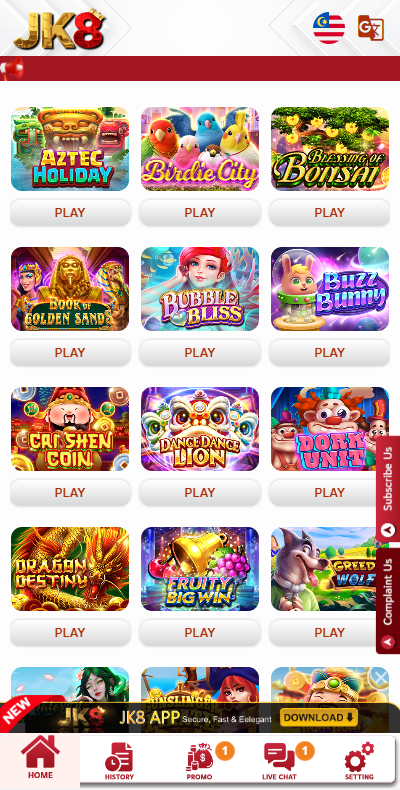The height and width of the screenshot is (790, 400).
Task: Open the Malaysia flag language selector
Action: pos(329,28)
